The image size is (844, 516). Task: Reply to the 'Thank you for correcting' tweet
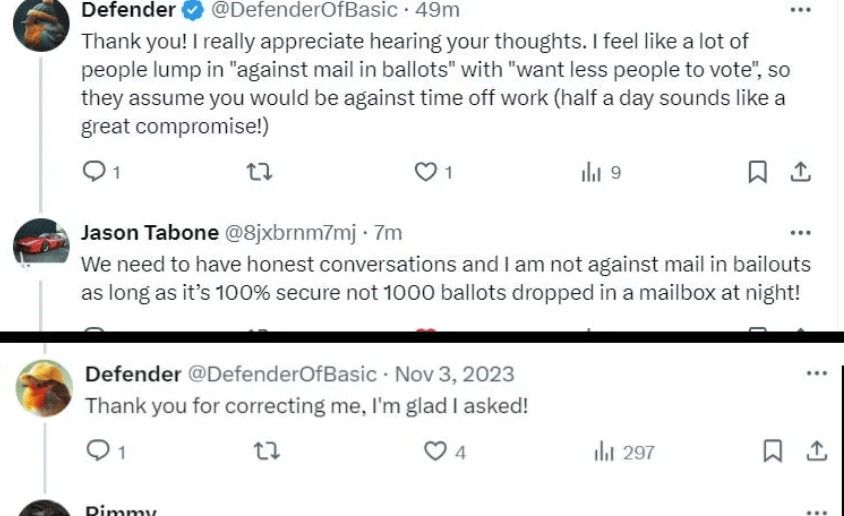point(98,452)
